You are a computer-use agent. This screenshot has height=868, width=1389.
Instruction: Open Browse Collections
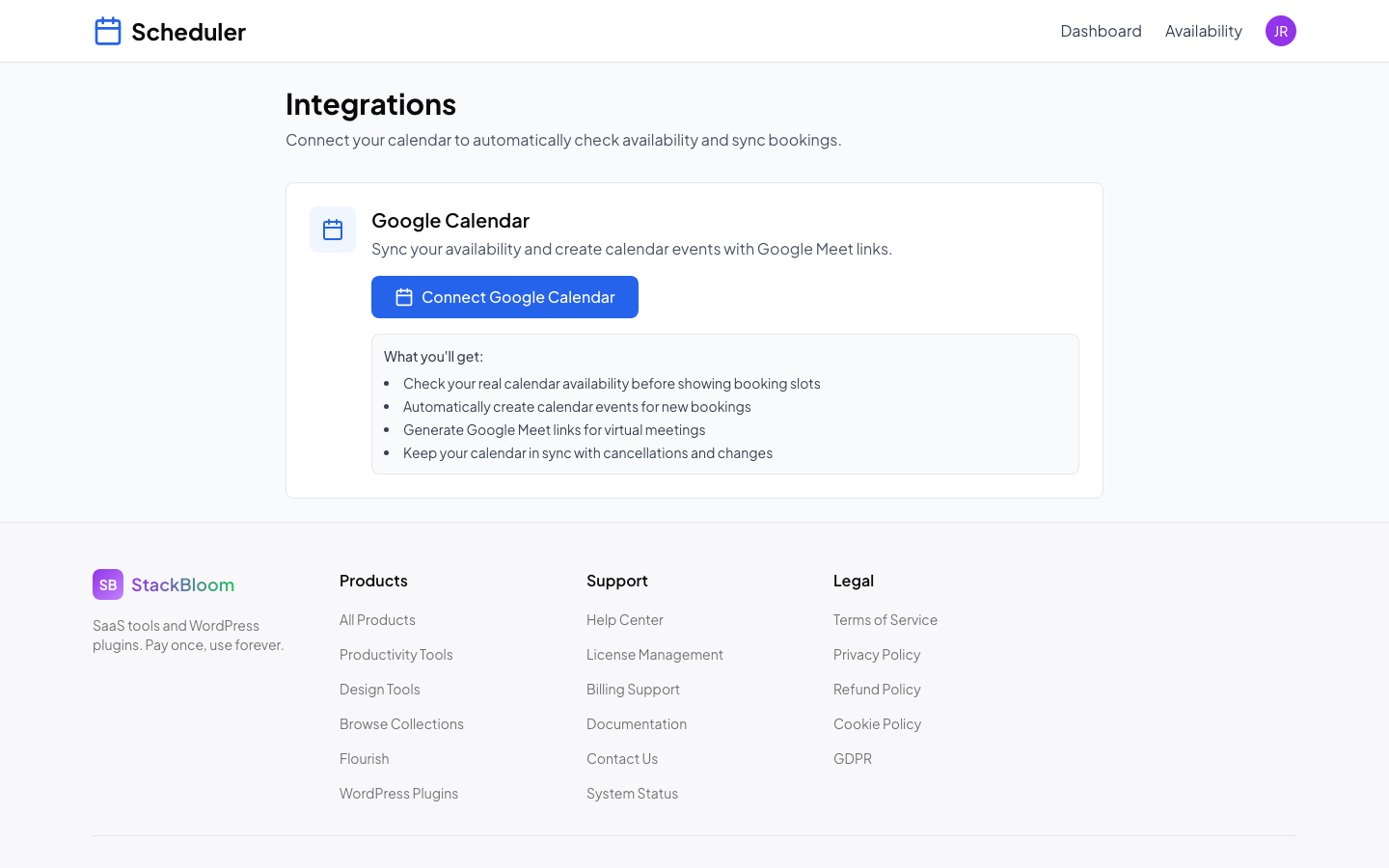coord(401,724)
